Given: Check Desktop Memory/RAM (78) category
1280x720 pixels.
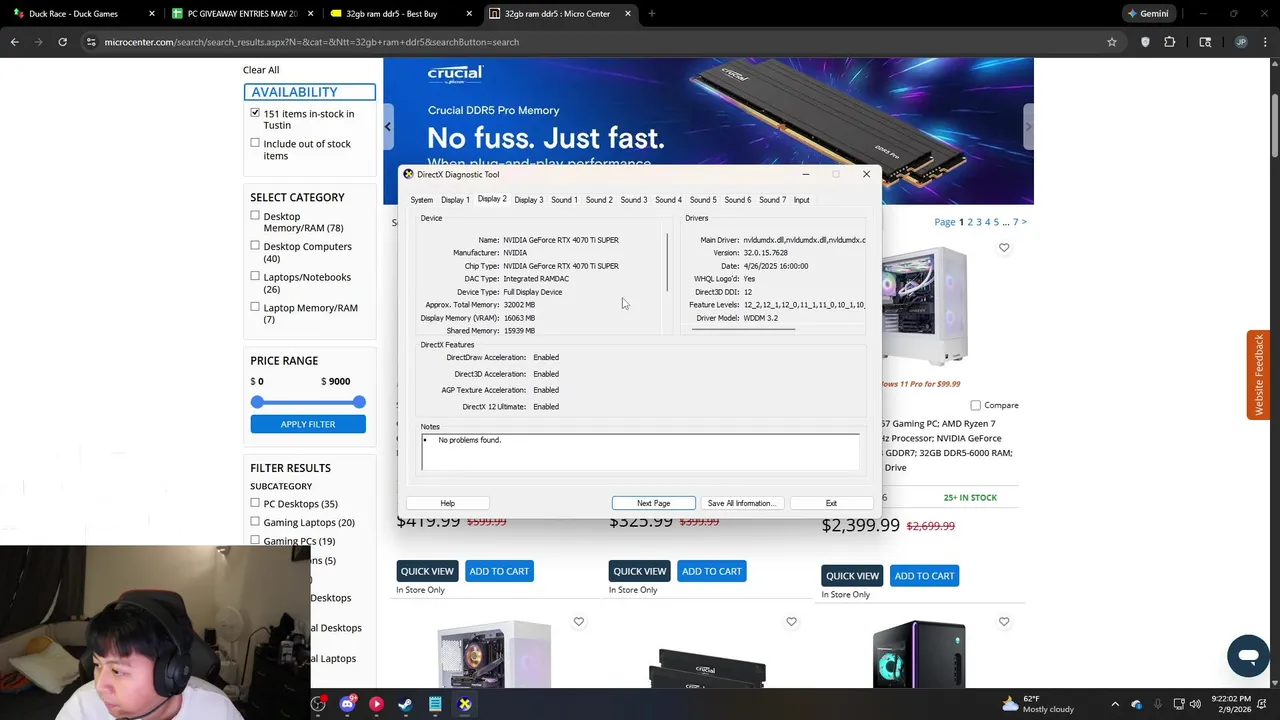Looking at the screenshot, I should [x=255, y=215].
